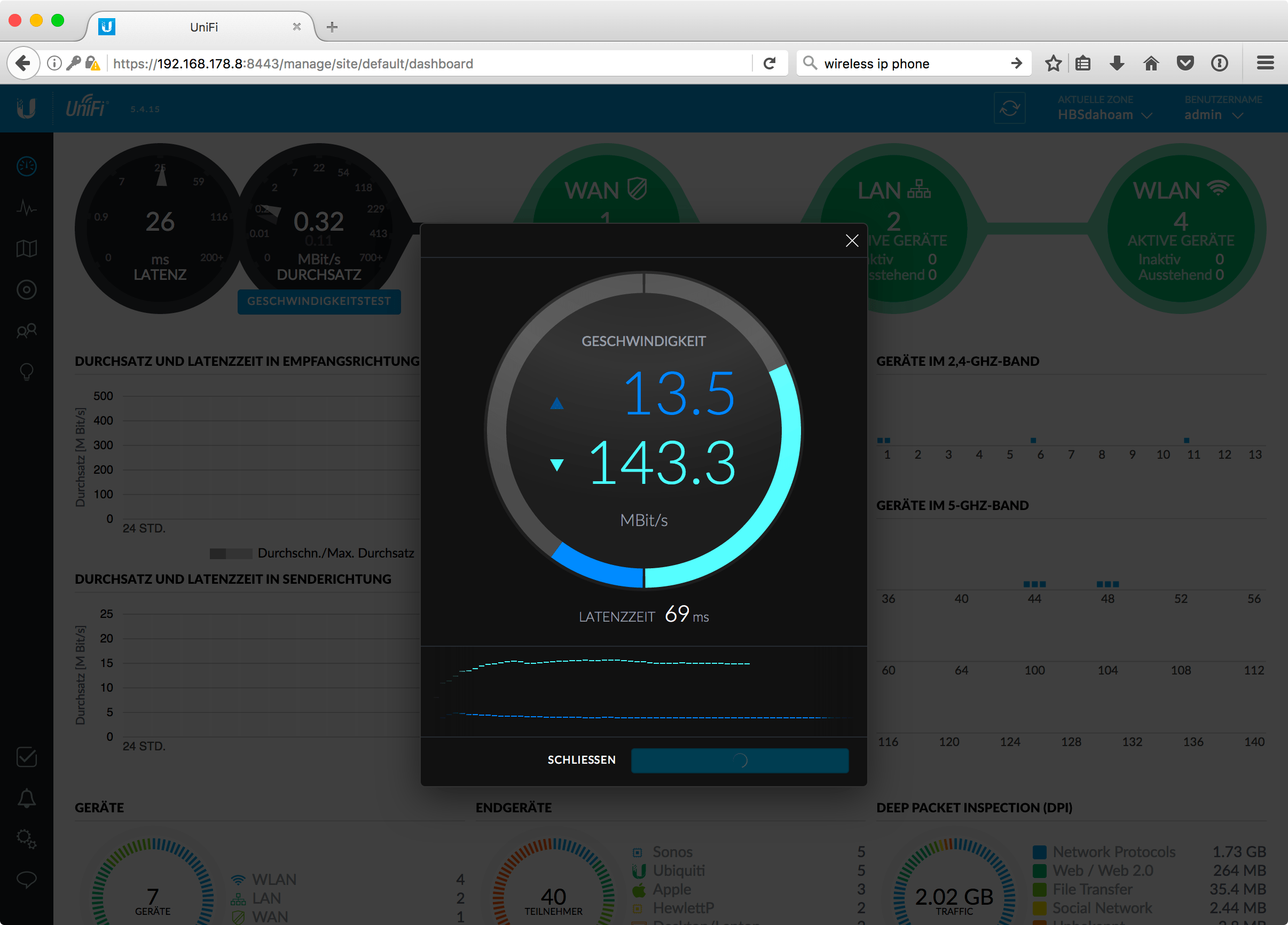The height and width of the screenshot is (925, 1288).
Task: Click the site info icon in address bar
Action: point(54,63)
